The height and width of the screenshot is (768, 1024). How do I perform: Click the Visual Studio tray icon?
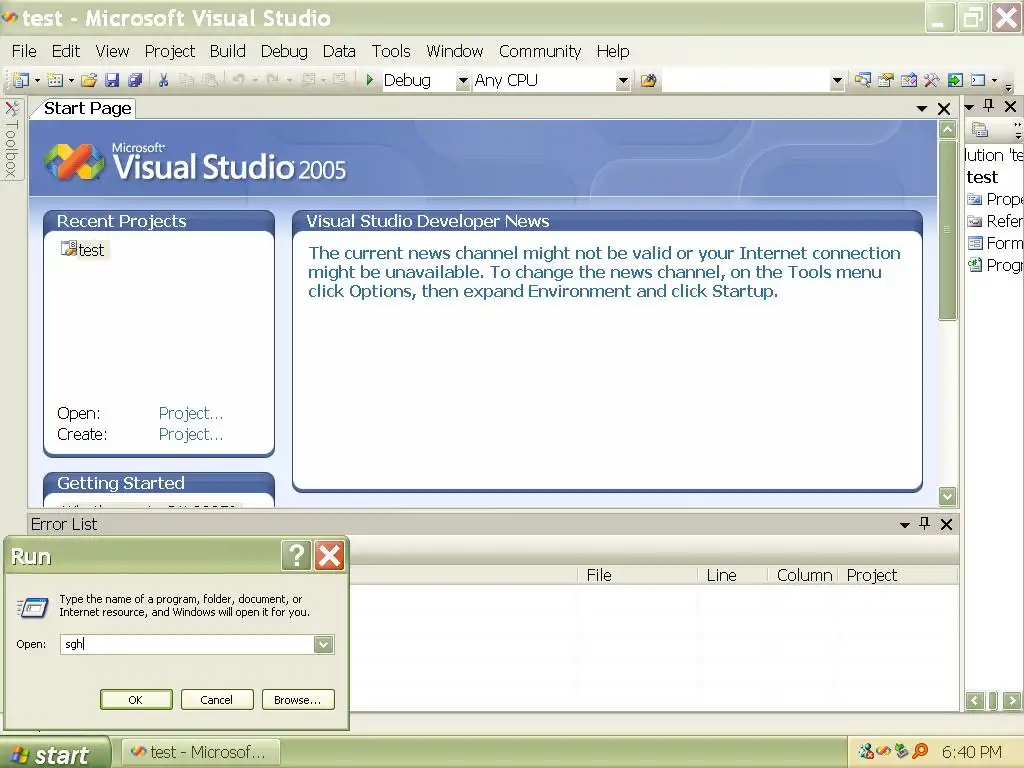(884, 752)
